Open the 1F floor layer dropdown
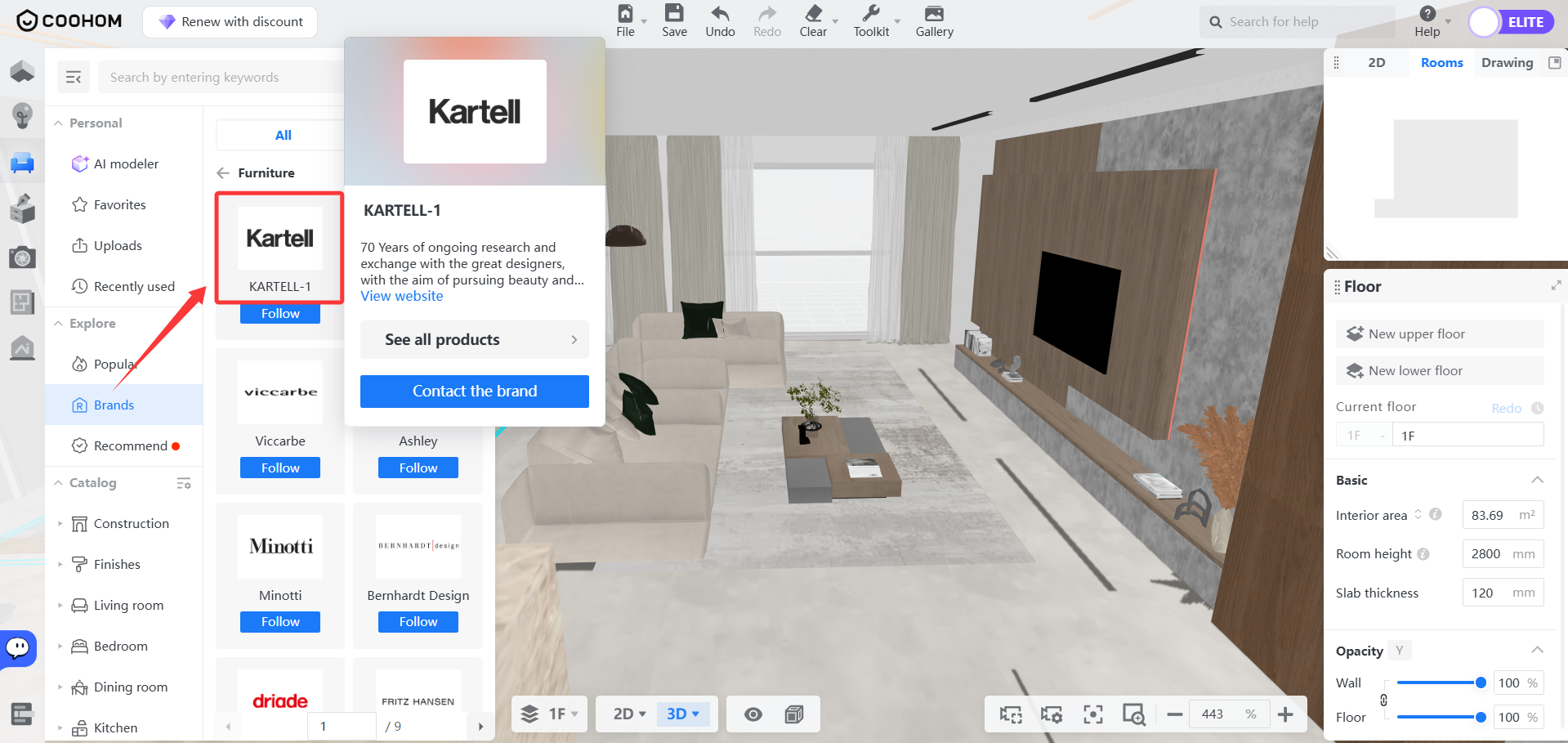The height and width of the screenshot is (743, 1568). tap(552, 714)
